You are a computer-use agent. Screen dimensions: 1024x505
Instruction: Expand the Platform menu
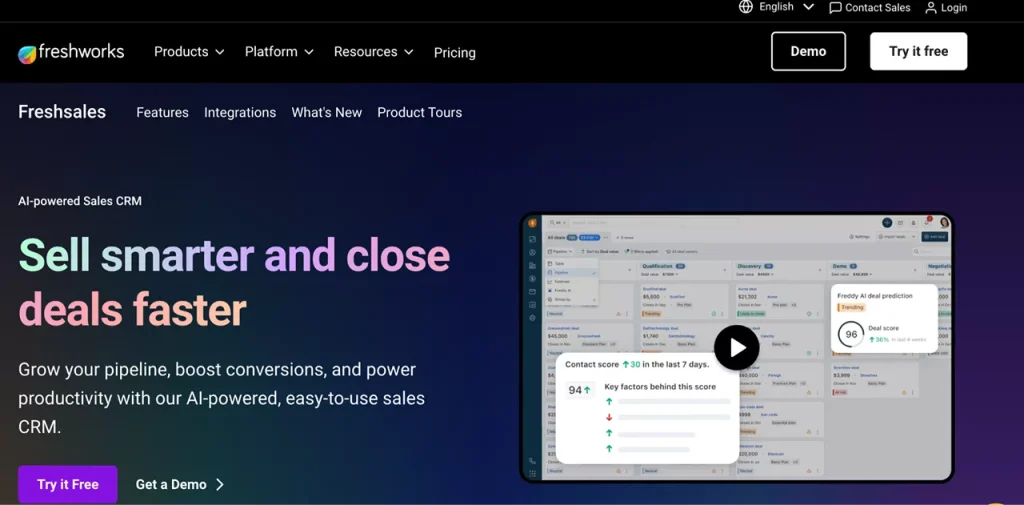pos(279,52)
